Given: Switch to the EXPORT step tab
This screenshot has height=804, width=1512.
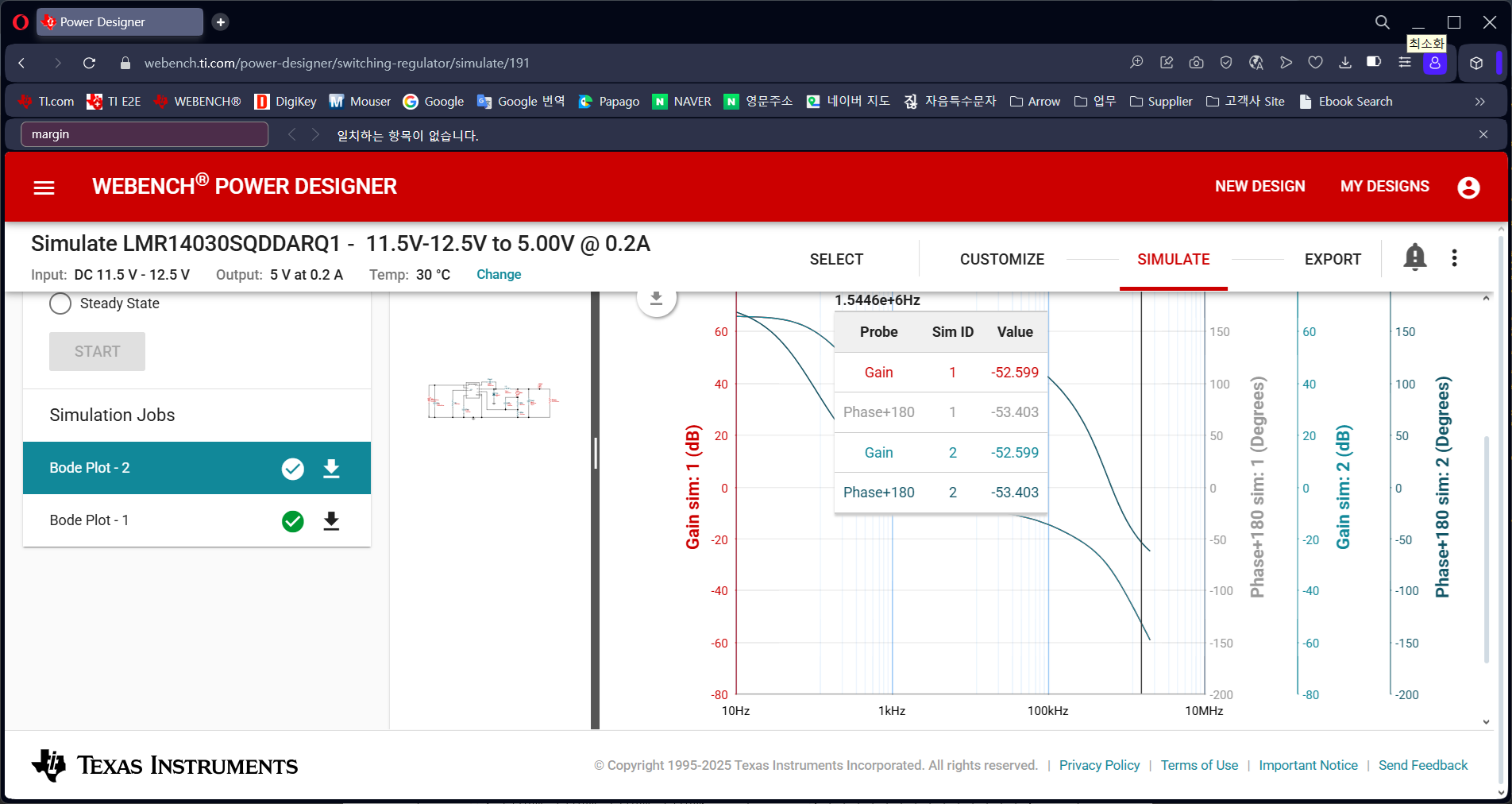Looking at the screenshot, I should pyautogui.click(x=1333, y=259).
